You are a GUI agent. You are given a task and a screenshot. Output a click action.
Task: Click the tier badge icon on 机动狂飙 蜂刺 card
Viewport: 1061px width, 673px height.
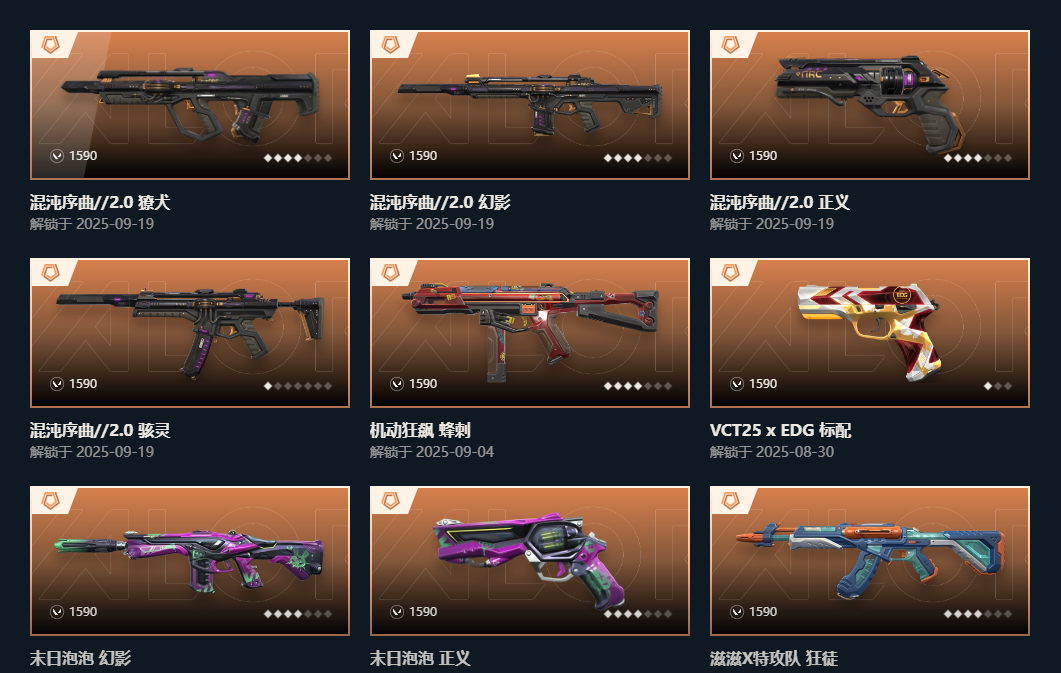pyautogui.click(x=390, y=273)
